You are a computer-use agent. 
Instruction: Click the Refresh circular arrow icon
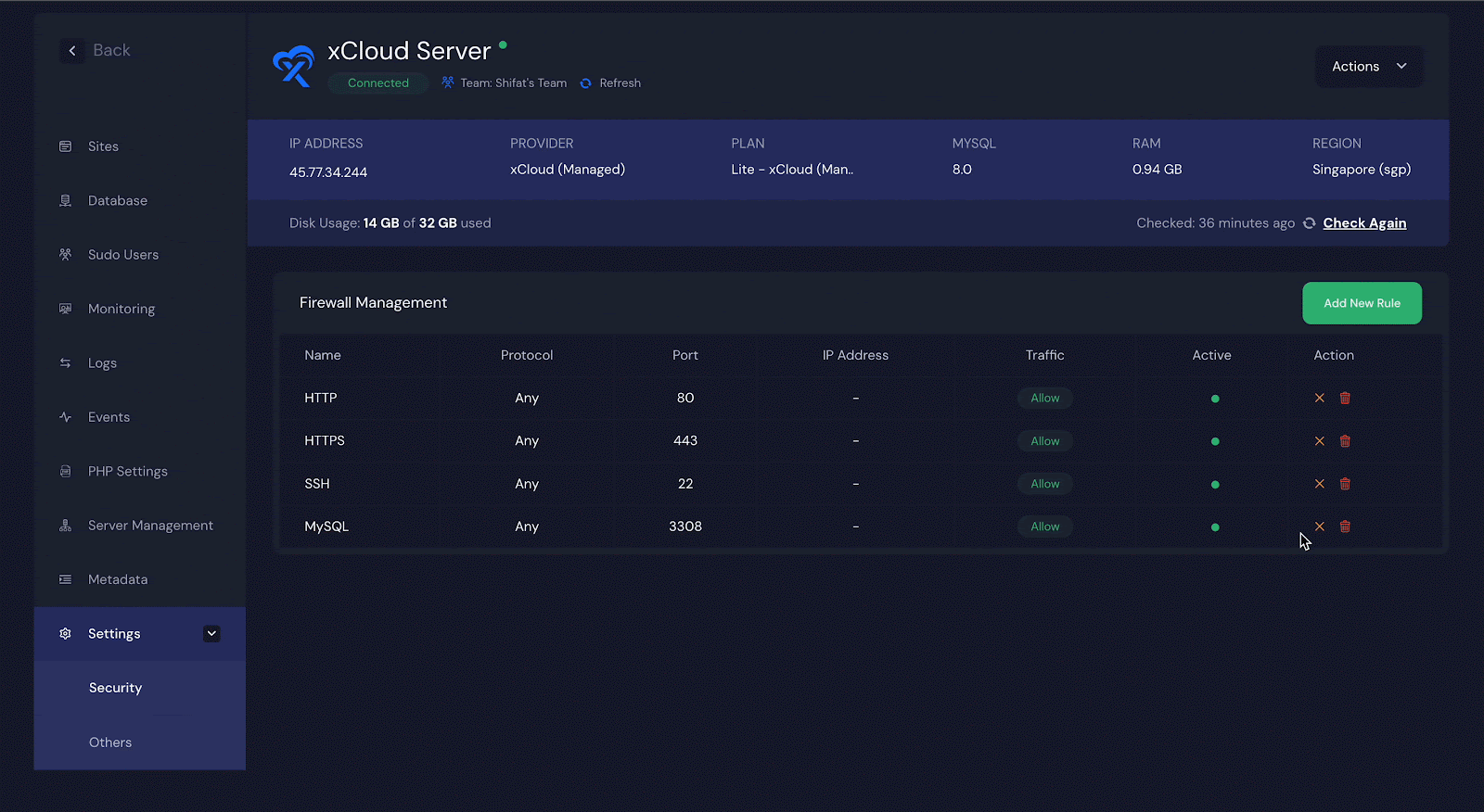[x=585, y=83]
